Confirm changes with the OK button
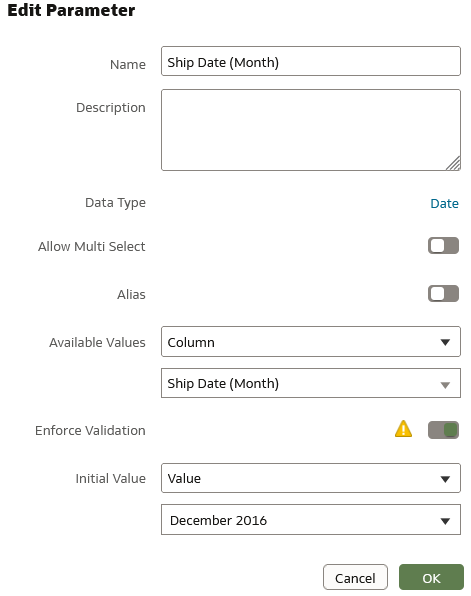471x596 pixels. tap(431, 577)
